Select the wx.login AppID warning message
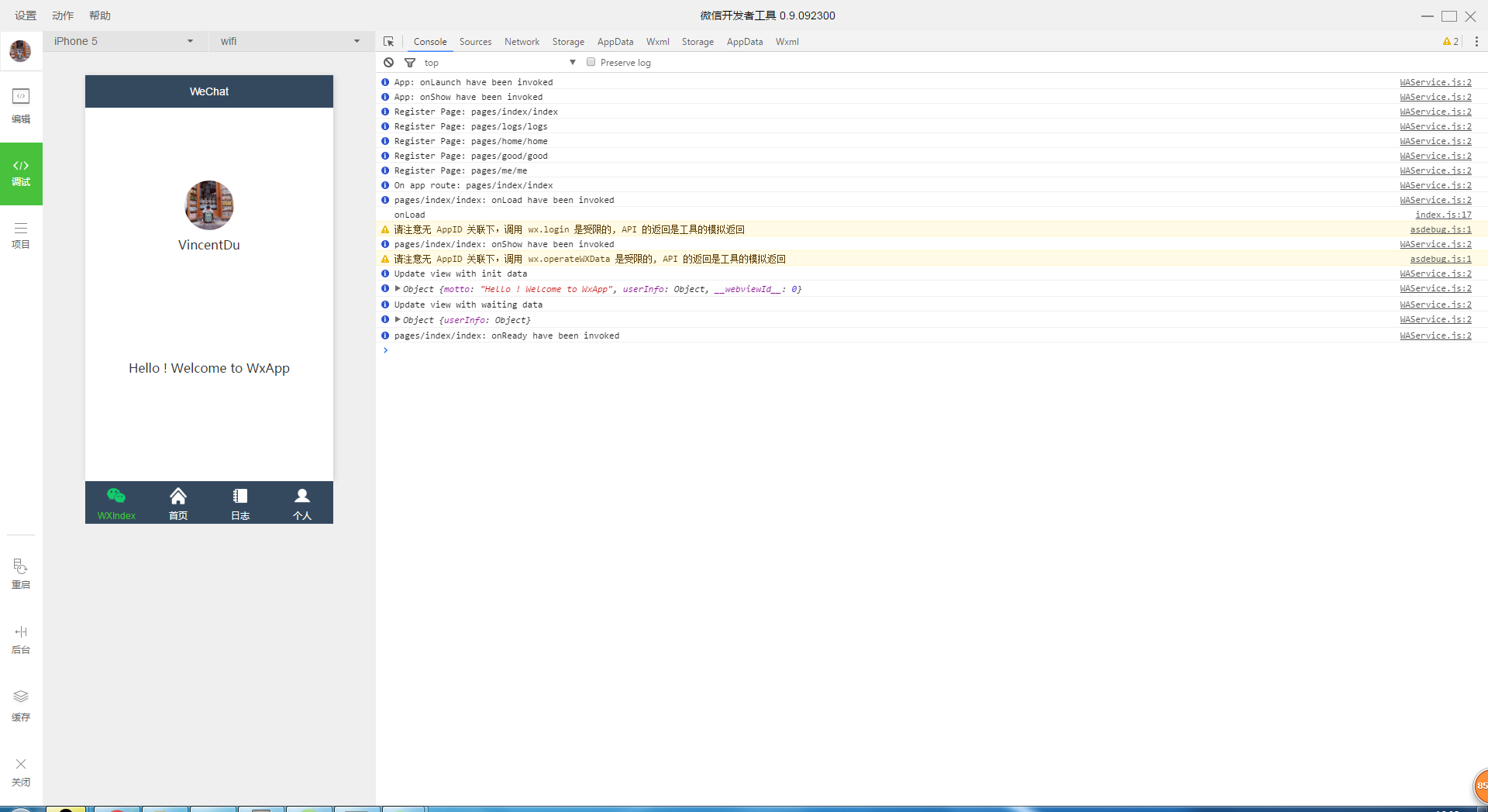Screen dimensions: 1488x812 pyautogui.click(x=569, y=229)
